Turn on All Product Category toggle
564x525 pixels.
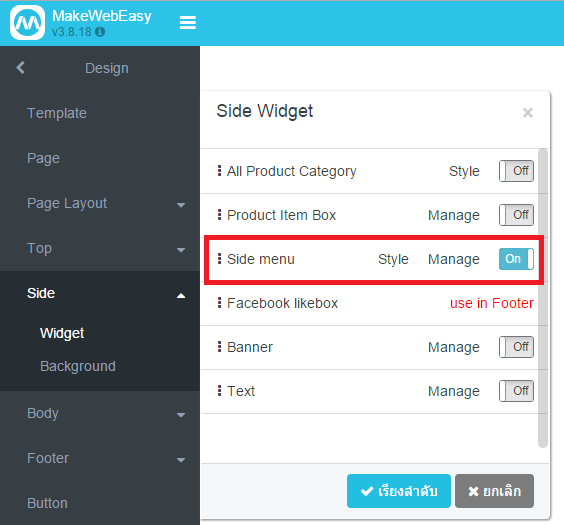tap(516, 171)
